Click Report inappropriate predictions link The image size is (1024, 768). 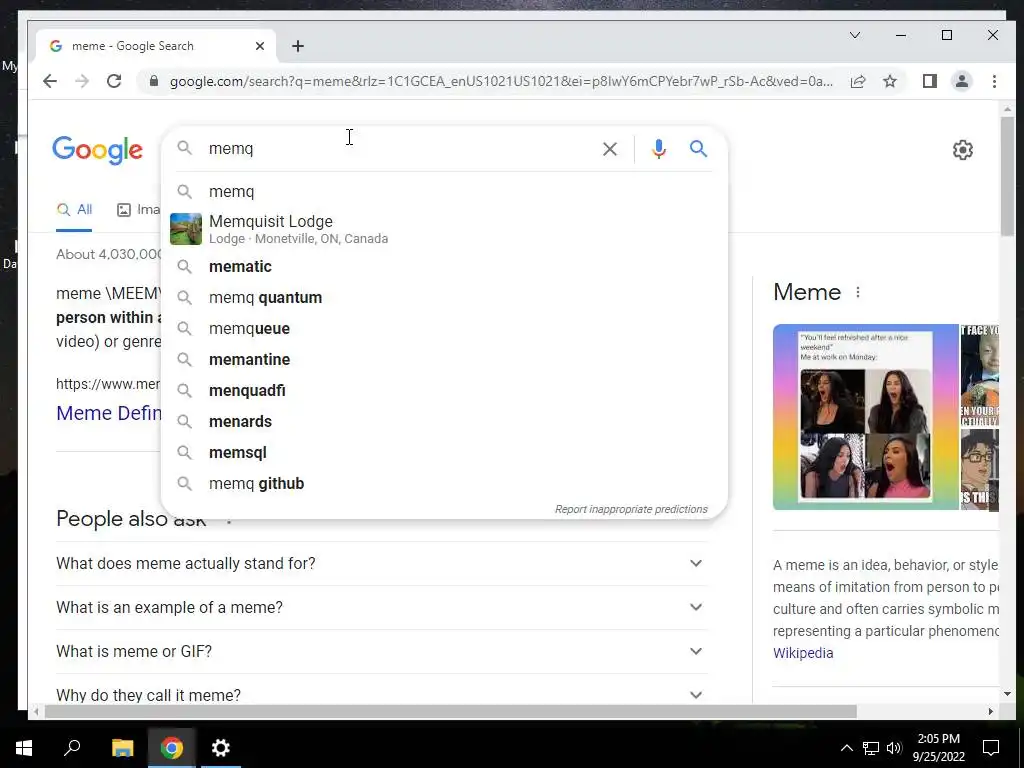click(x=631, y=509)
